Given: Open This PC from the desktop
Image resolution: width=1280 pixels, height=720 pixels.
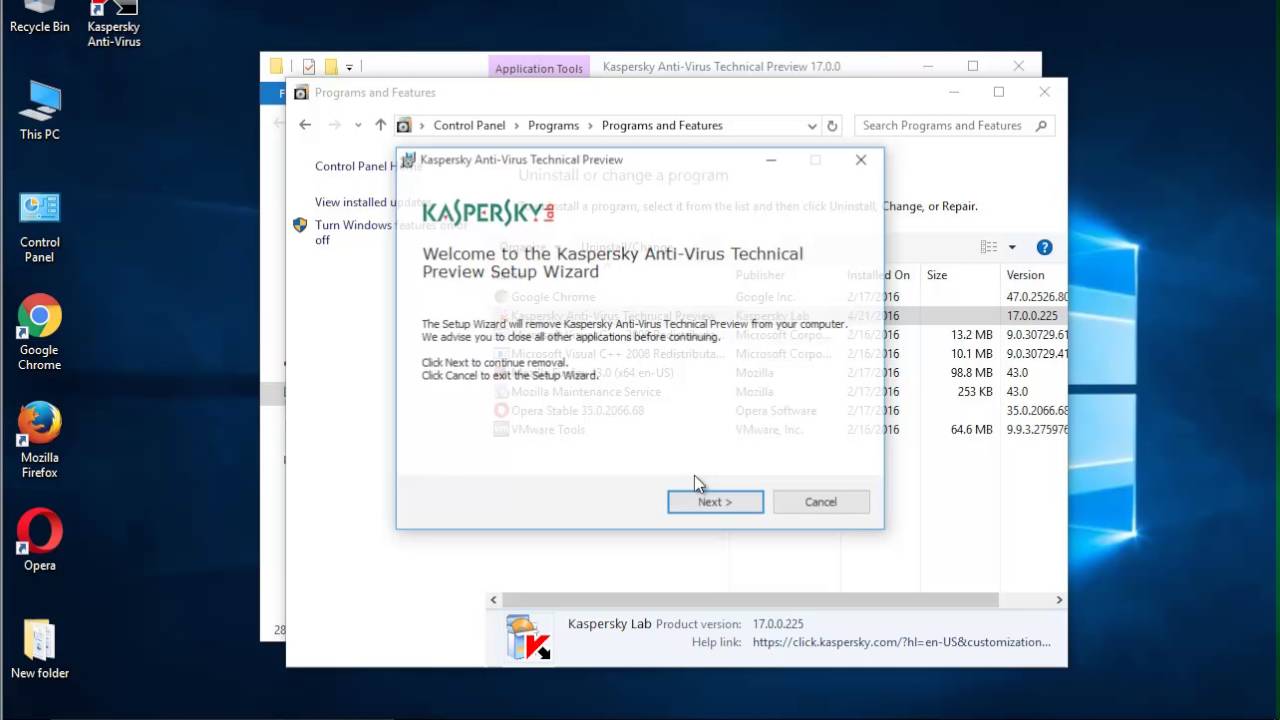Looking at the screenshot, I should (x=40, y=111).
